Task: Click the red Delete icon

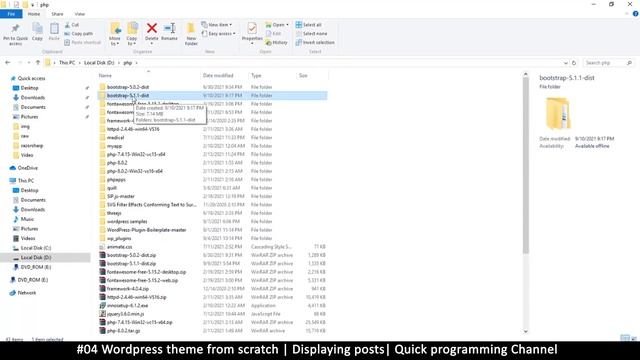Action: pos(151,29)
